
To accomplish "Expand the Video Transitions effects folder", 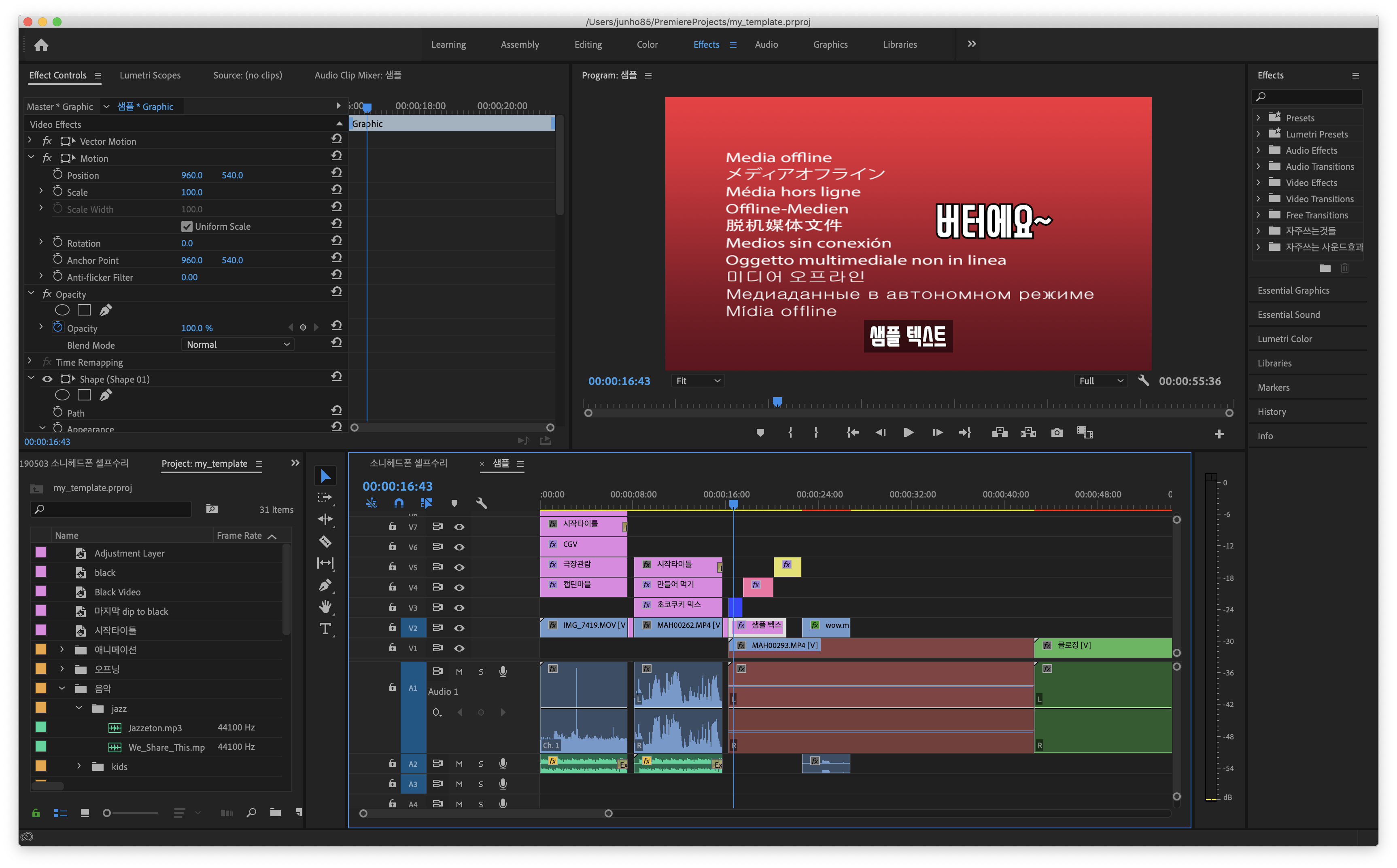I will click(x=1258, y=199).
